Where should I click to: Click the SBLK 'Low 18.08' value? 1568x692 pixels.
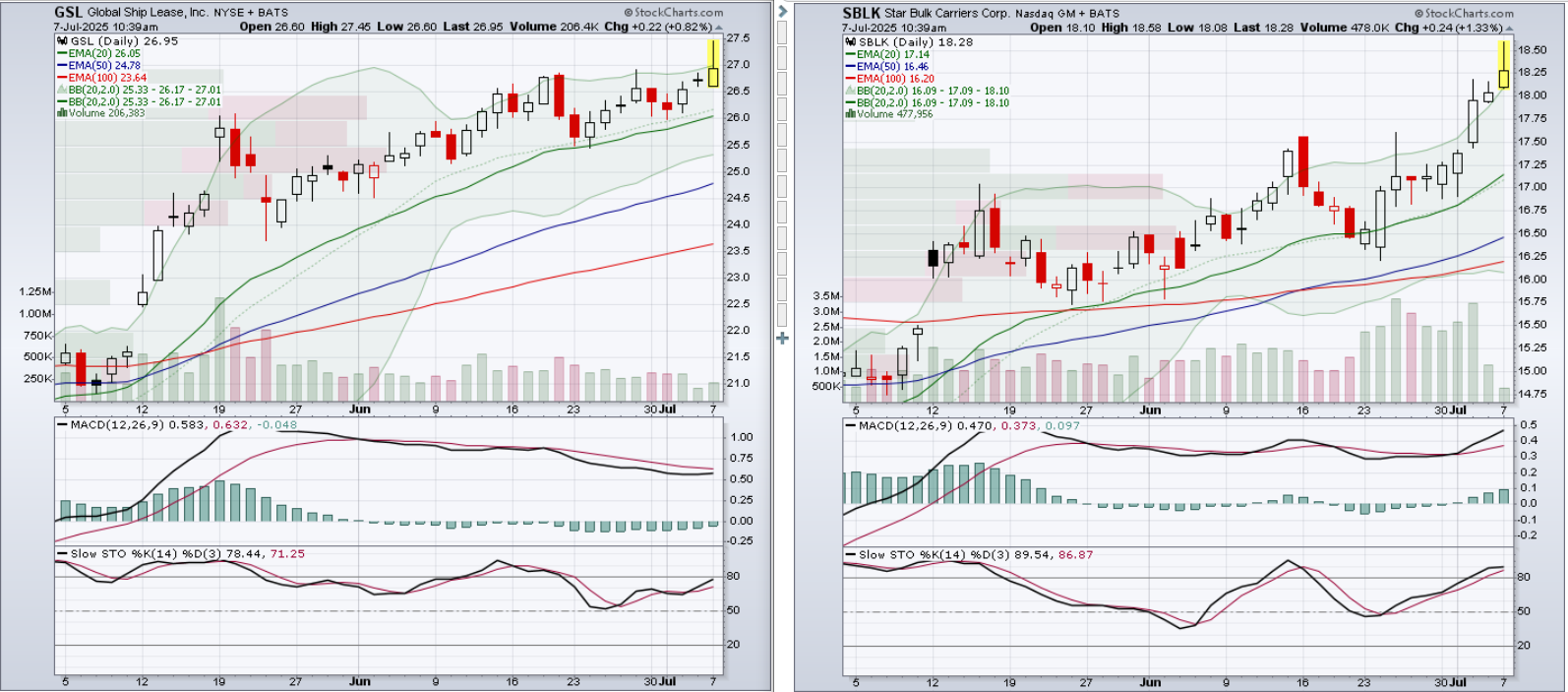coord(1195,28)
